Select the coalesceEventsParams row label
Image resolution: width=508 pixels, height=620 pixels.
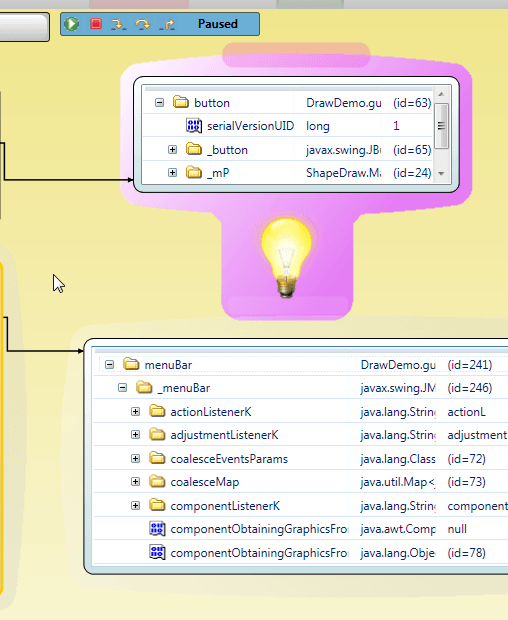pyautogui.click(x=229, y=459)
